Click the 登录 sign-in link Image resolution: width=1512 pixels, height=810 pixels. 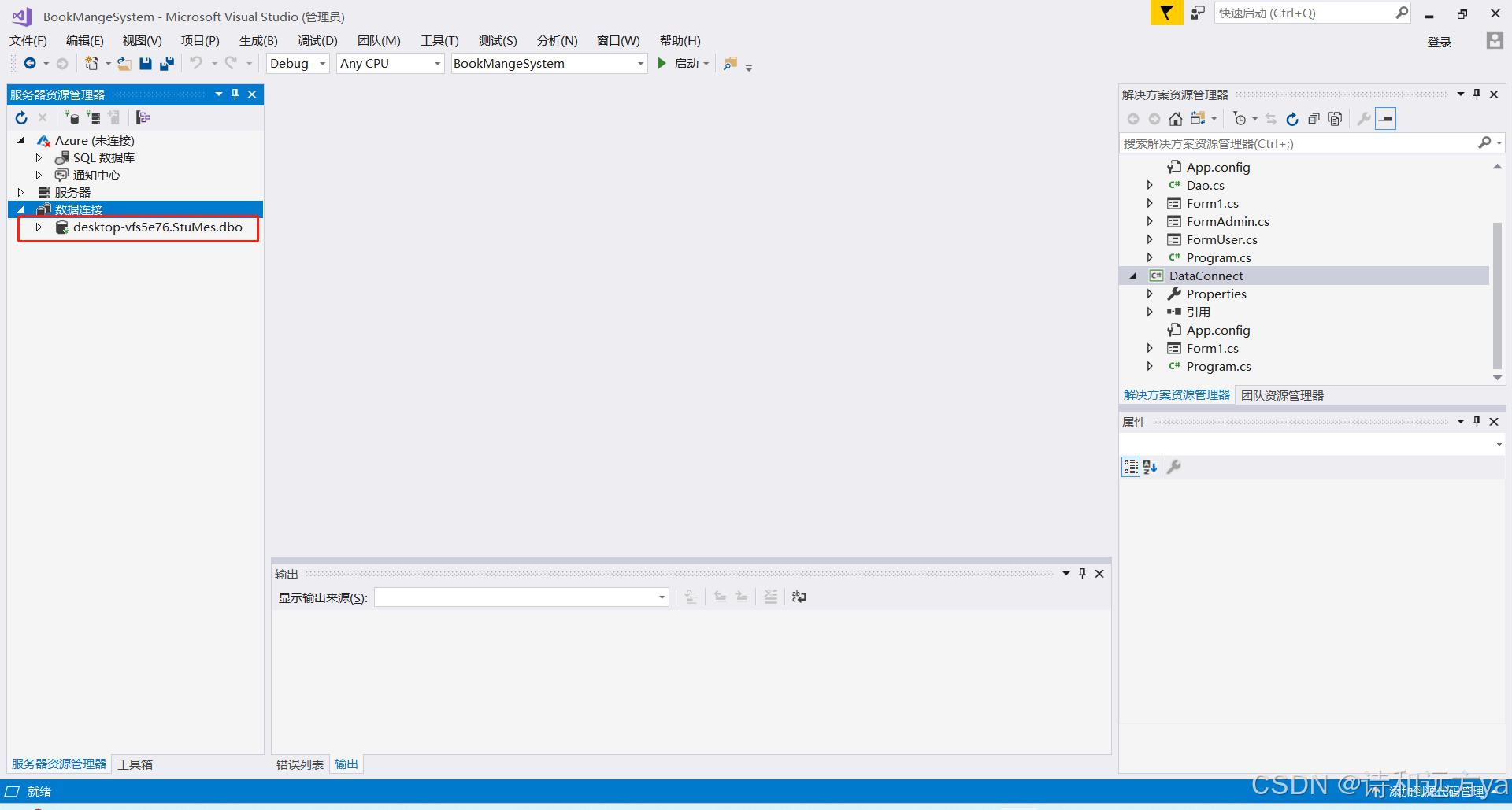click(x=1440, y=42)
